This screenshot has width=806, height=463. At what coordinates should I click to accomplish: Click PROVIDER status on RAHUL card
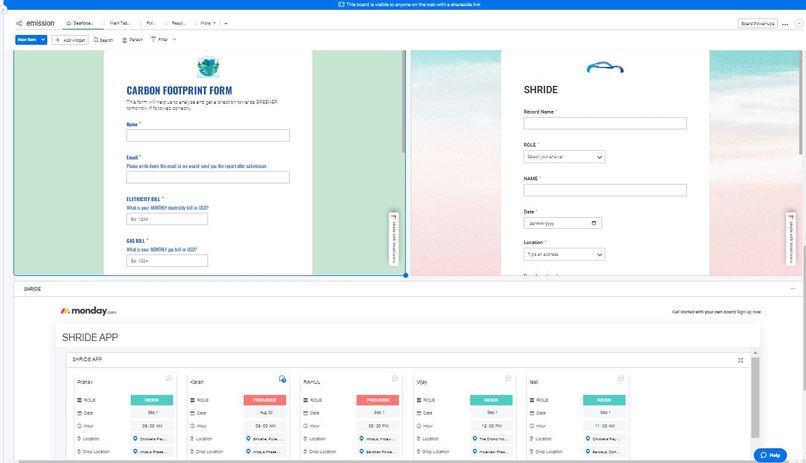pos(378,400)
